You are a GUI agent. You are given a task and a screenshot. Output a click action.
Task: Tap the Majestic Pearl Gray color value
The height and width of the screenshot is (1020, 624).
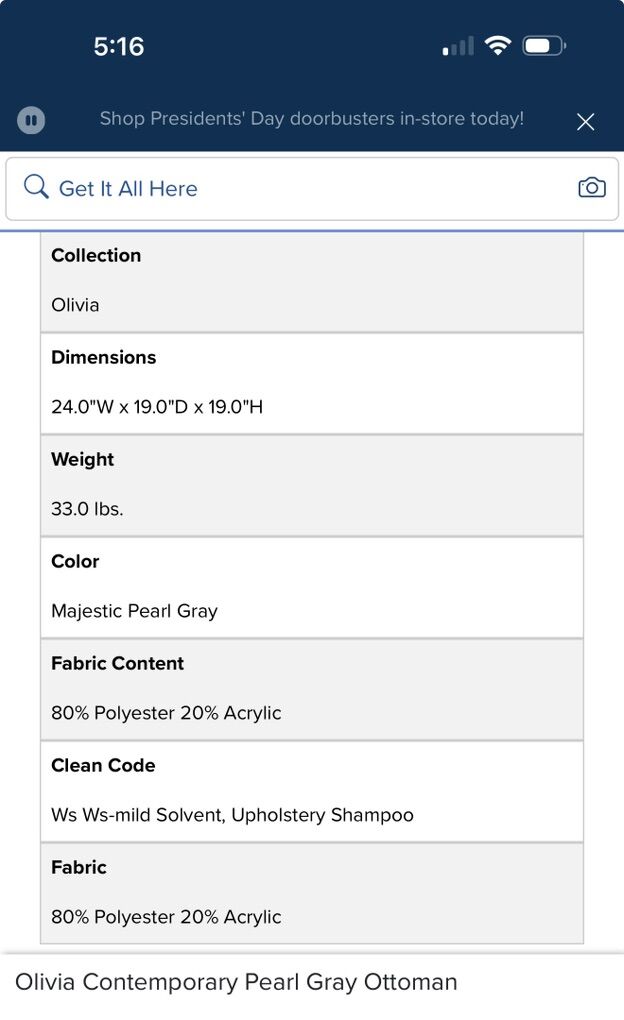click(x=135, y=611)
